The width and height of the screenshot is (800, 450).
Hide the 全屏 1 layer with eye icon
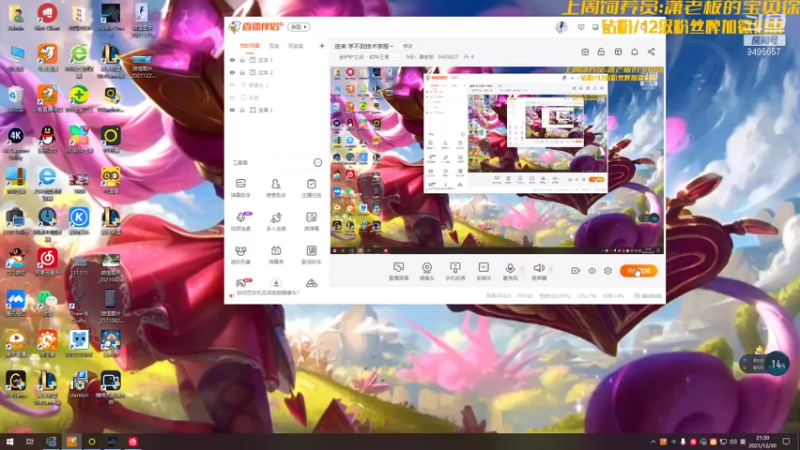(232, 110)
